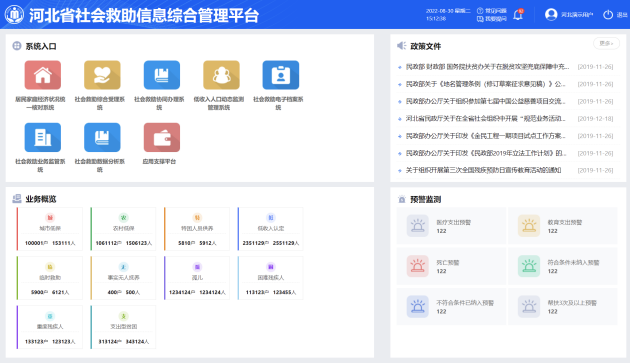Click the [2019-12-18] date entry

click(595, 119)
